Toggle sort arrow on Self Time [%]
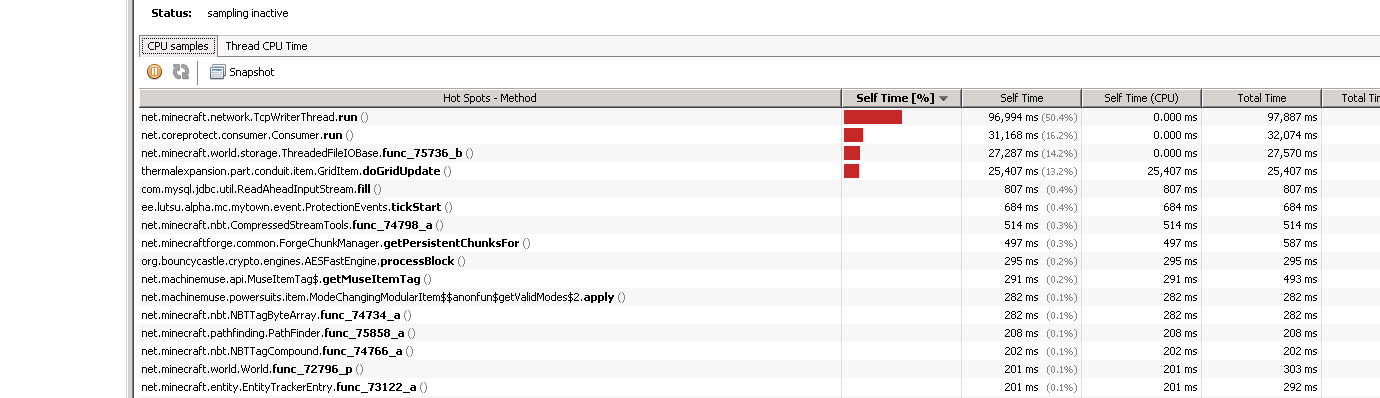1380x398 pixels. (x=943, y=98)
